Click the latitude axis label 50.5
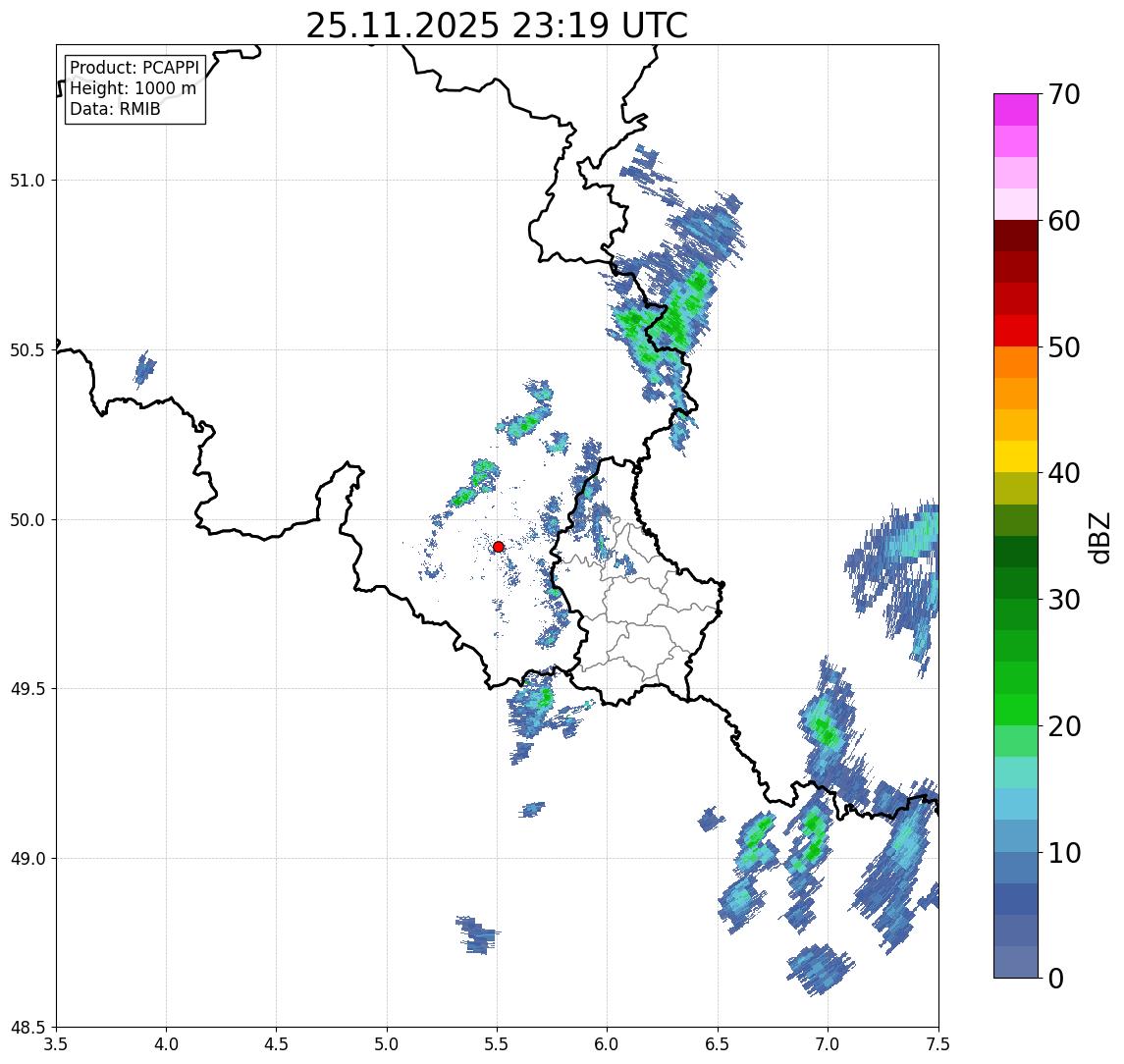 coord(27,350)
